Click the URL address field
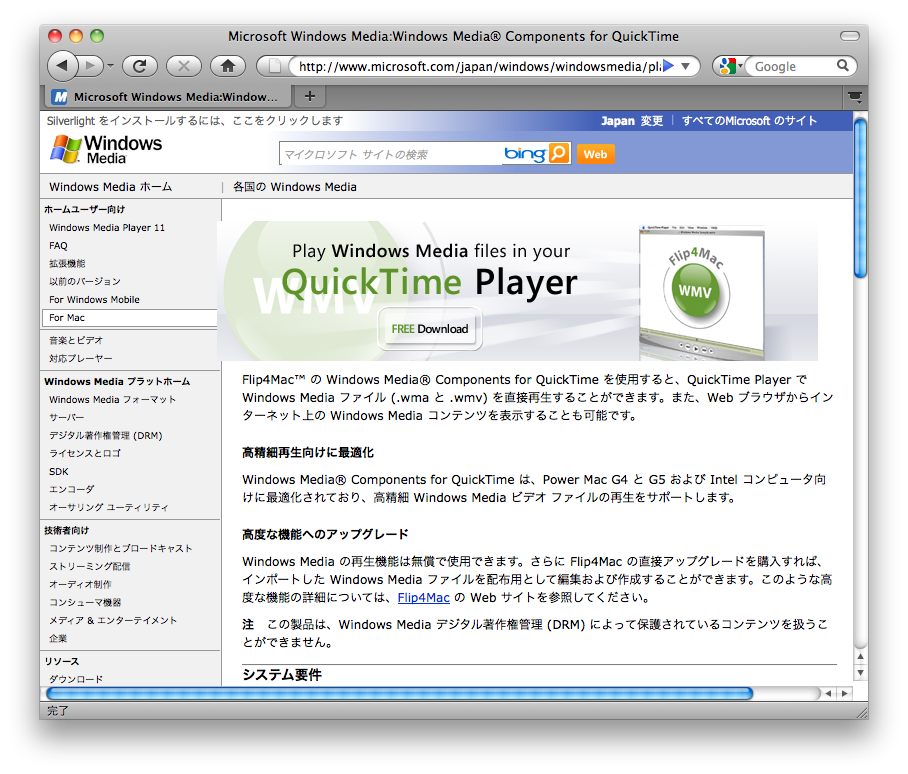This screenshot has height=774, width=908. point(478,67)
